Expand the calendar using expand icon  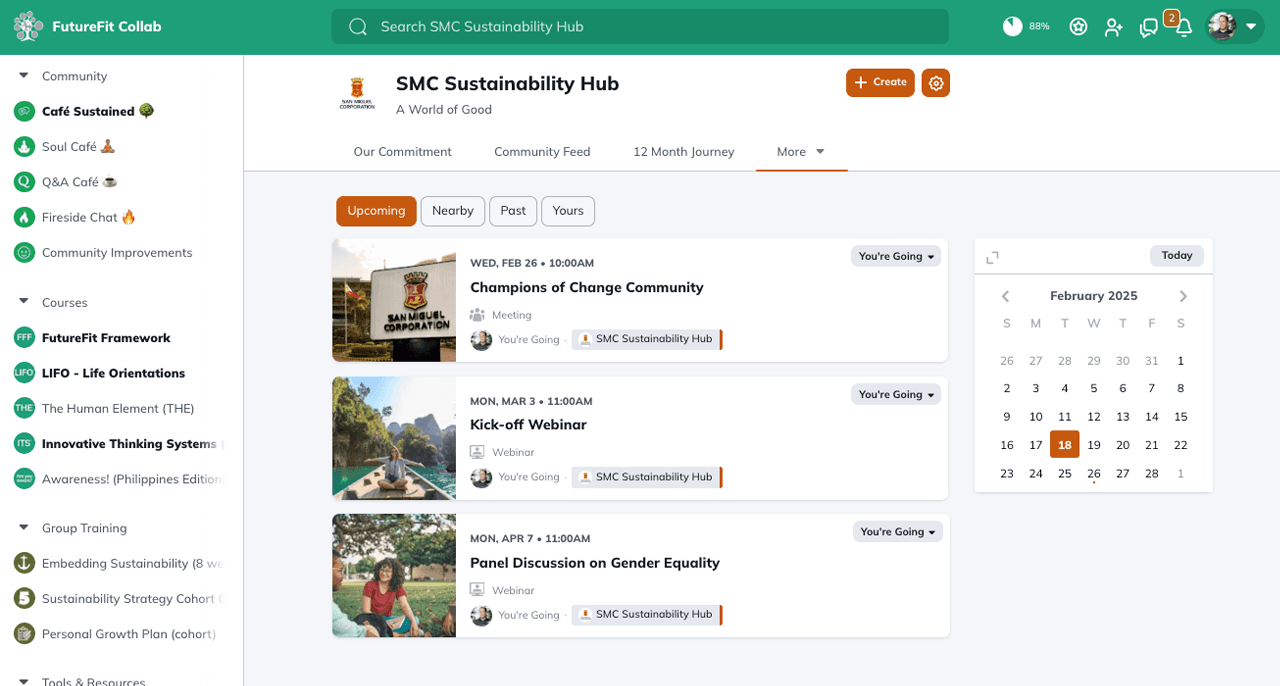click(x=992, y=257)
